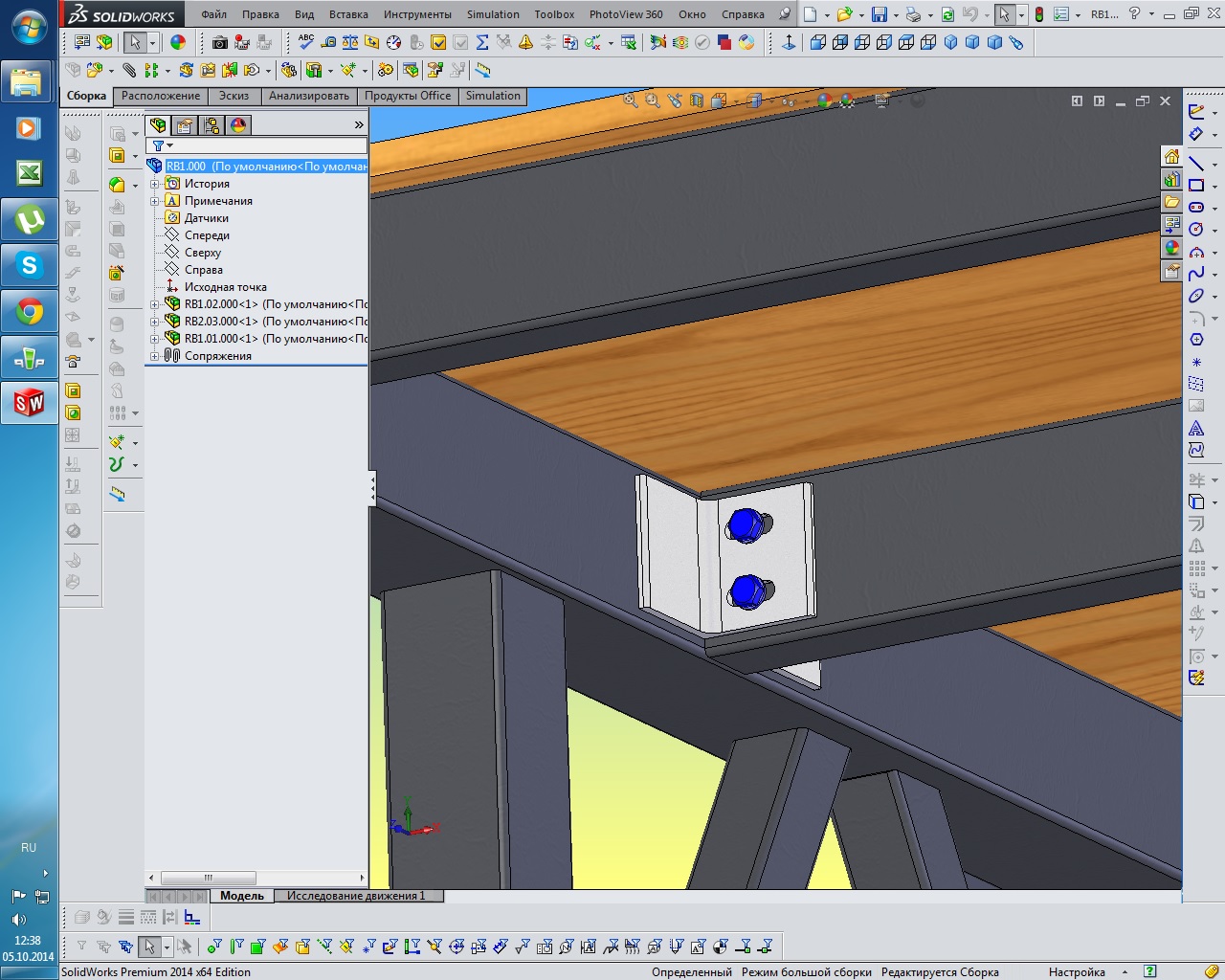Click the DisplayManager color ball tab
The image size is (1225, 980).
238,125
